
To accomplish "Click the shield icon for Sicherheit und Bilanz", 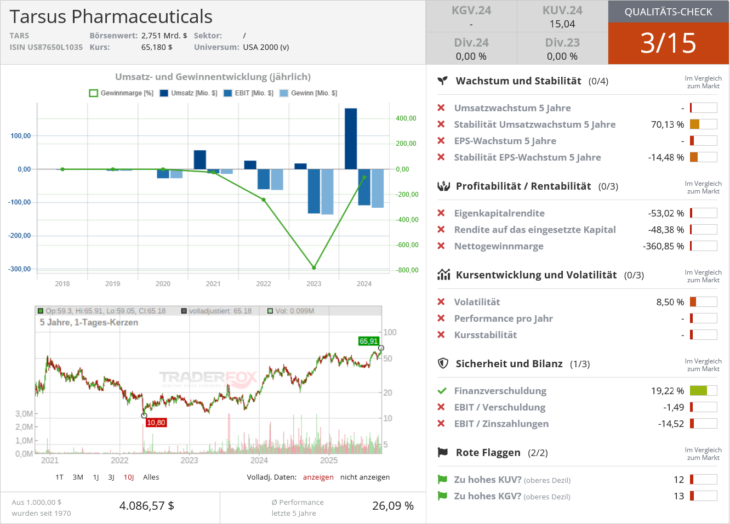I will (442, 364).
